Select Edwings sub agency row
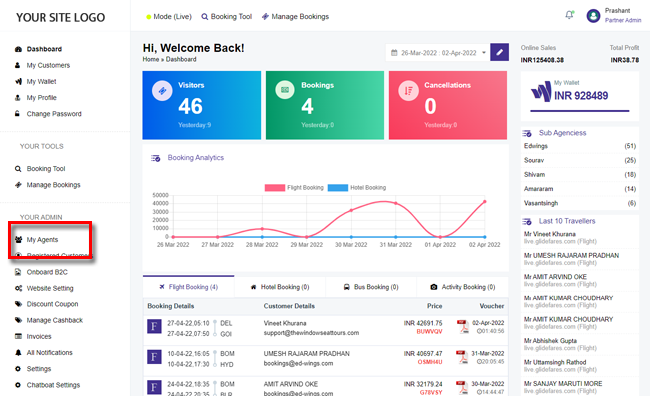Screen dimensions: 650x396 pos(580,146)
